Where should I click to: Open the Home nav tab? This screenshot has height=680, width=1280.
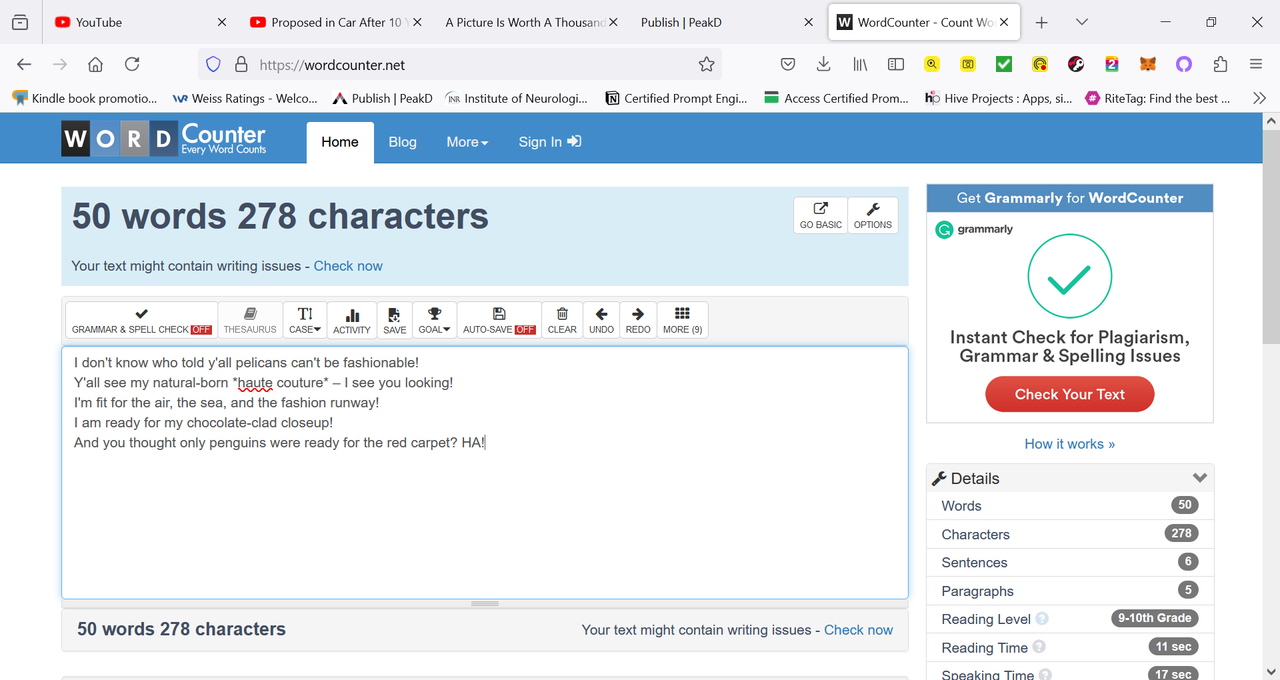pos(340,142)
